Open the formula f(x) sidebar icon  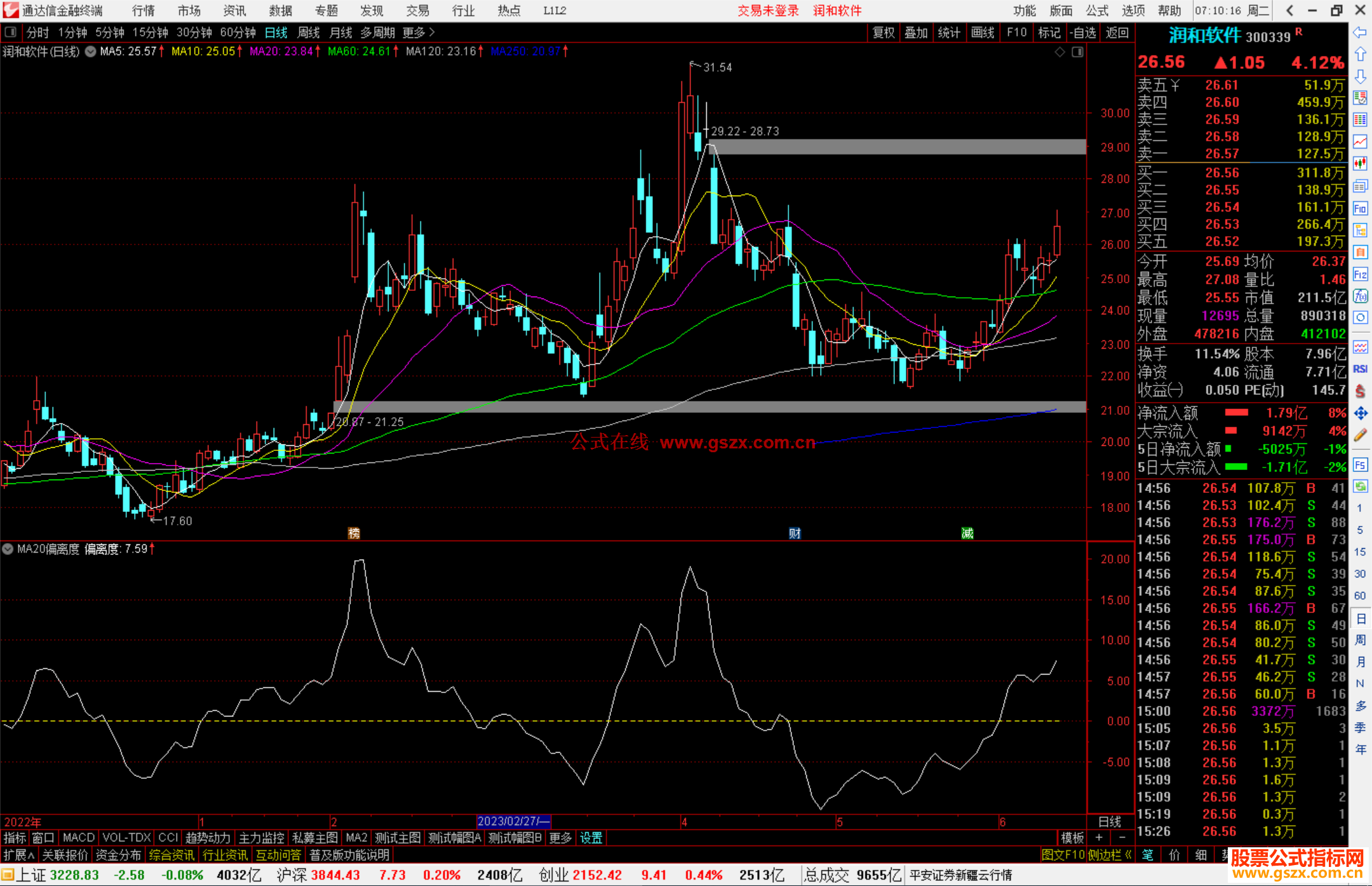coord(1360,296)
